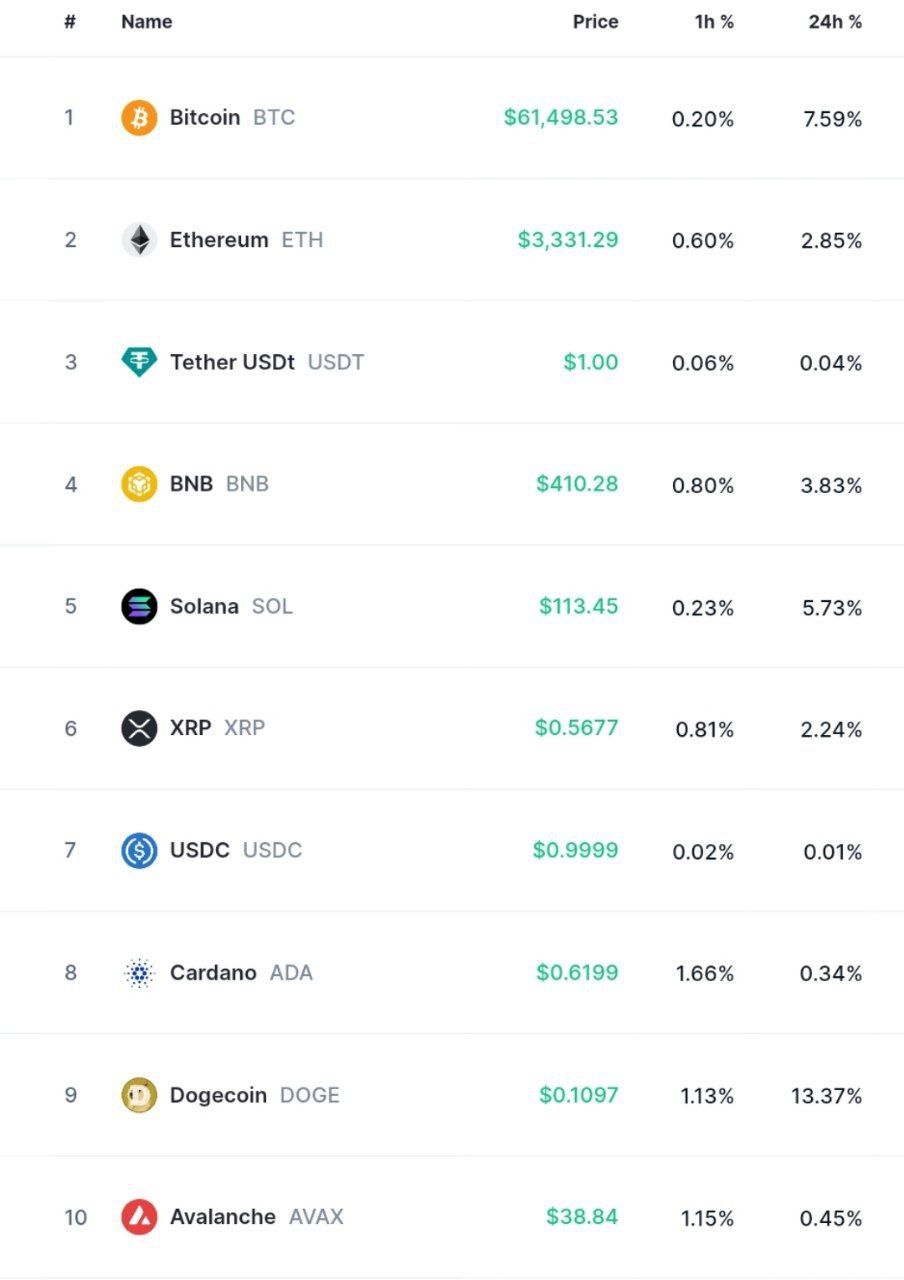Image resolution: width=904 pixels, height=1280 pixels.
Task: Sort by rank number column header
Action: [70, 22]
